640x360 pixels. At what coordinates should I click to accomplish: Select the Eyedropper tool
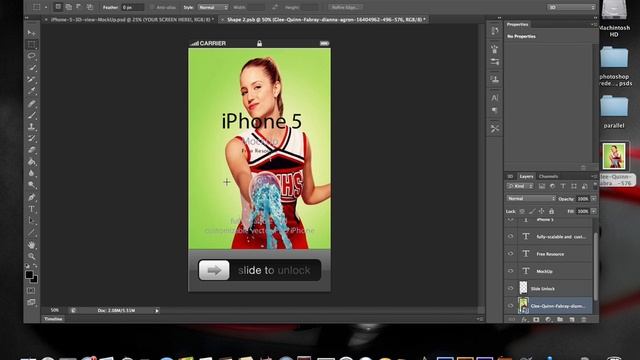31,91
